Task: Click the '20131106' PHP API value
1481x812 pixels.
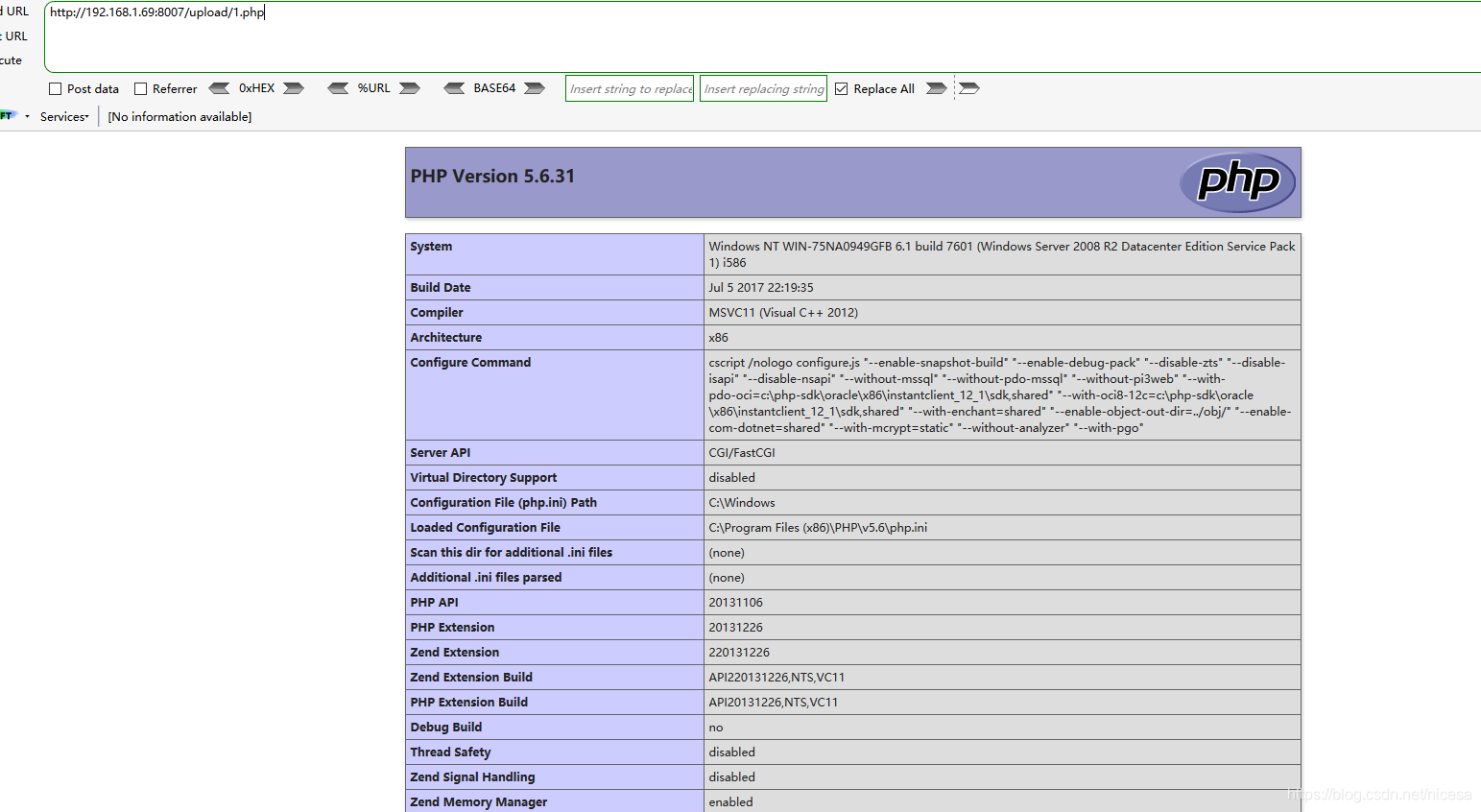Action: (736, 603)
